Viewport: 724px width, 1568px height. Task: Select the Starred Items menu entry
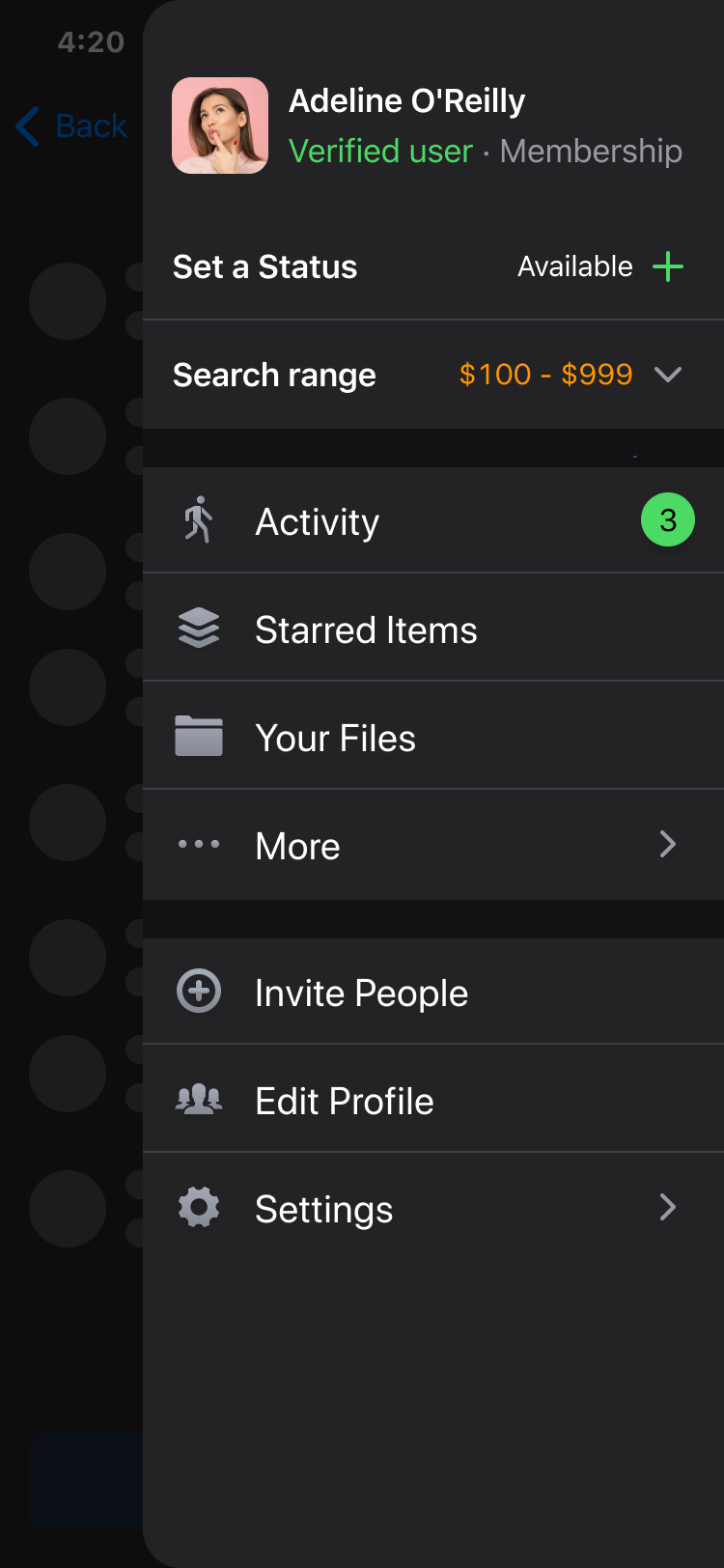[365, 628]
